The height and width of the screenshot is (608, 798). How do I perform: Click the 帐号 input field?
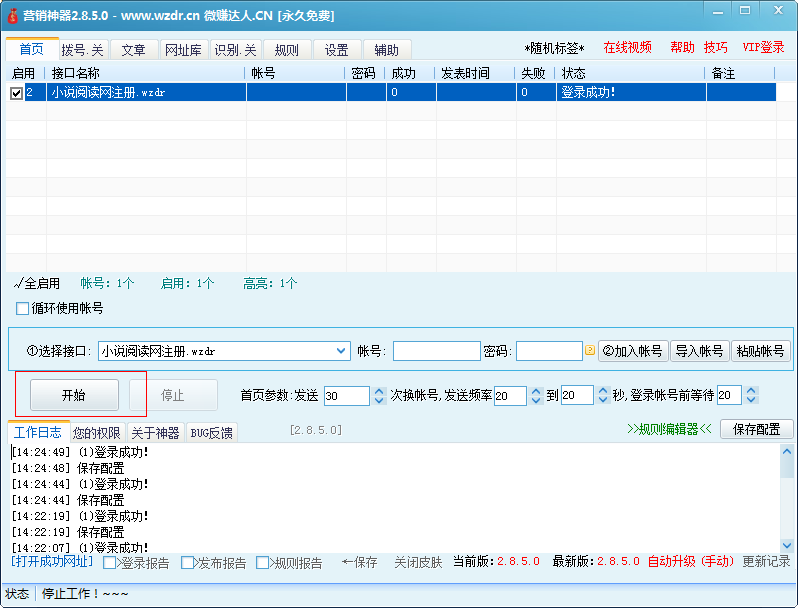(436, 351)
